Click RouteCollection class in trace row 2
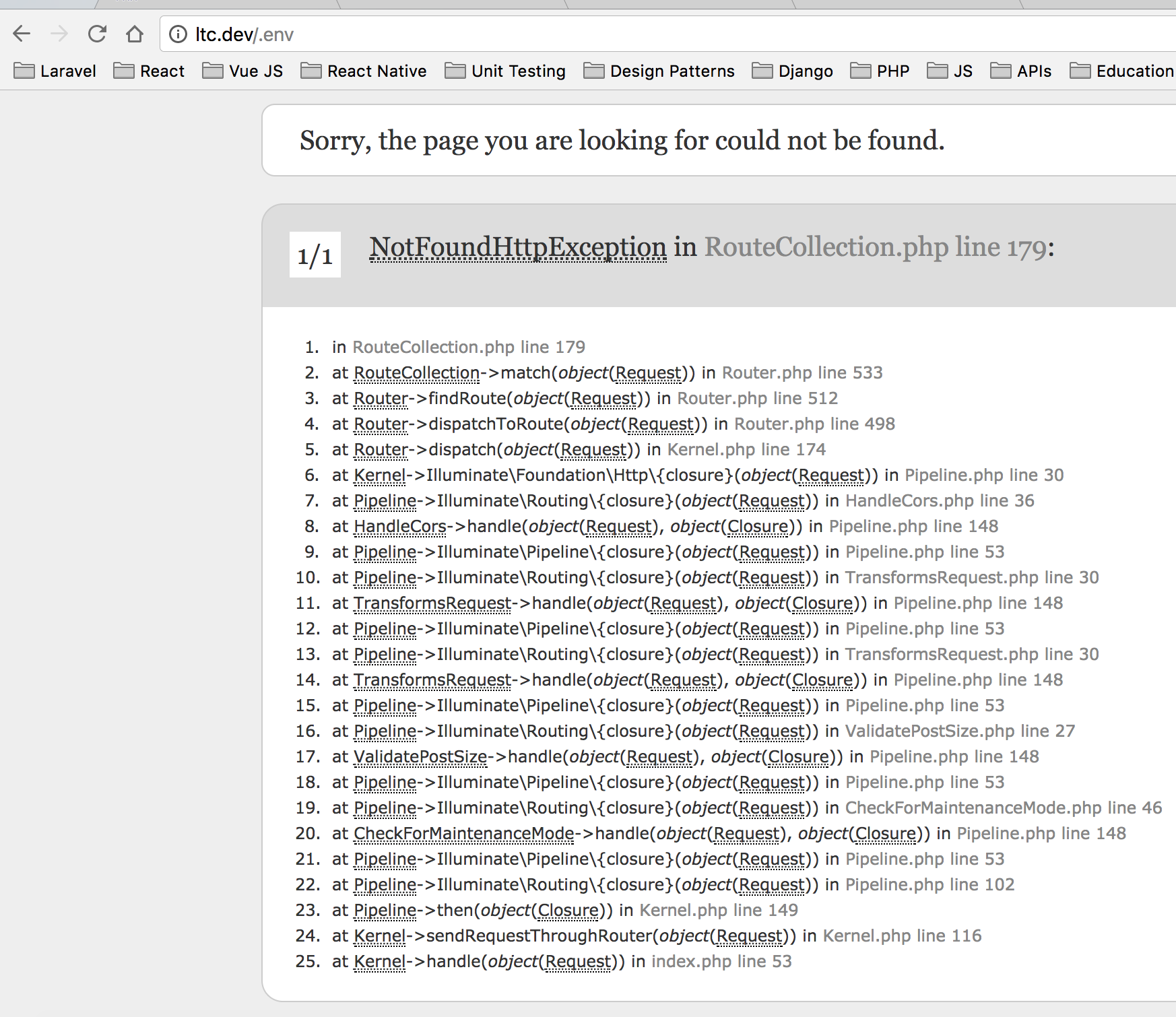Image resolution: width=1176 pixels, height=1017 pixels. tap(417, 372)
